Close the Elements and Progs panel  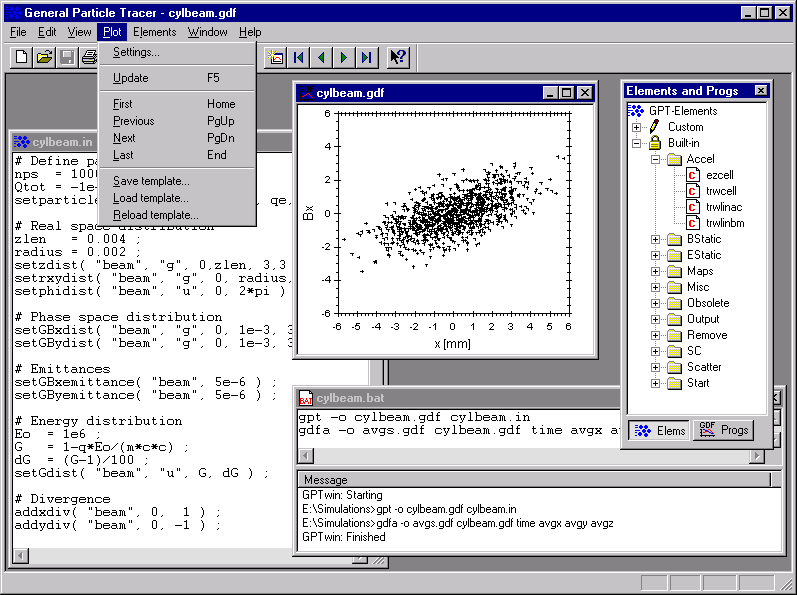[761, 91]
